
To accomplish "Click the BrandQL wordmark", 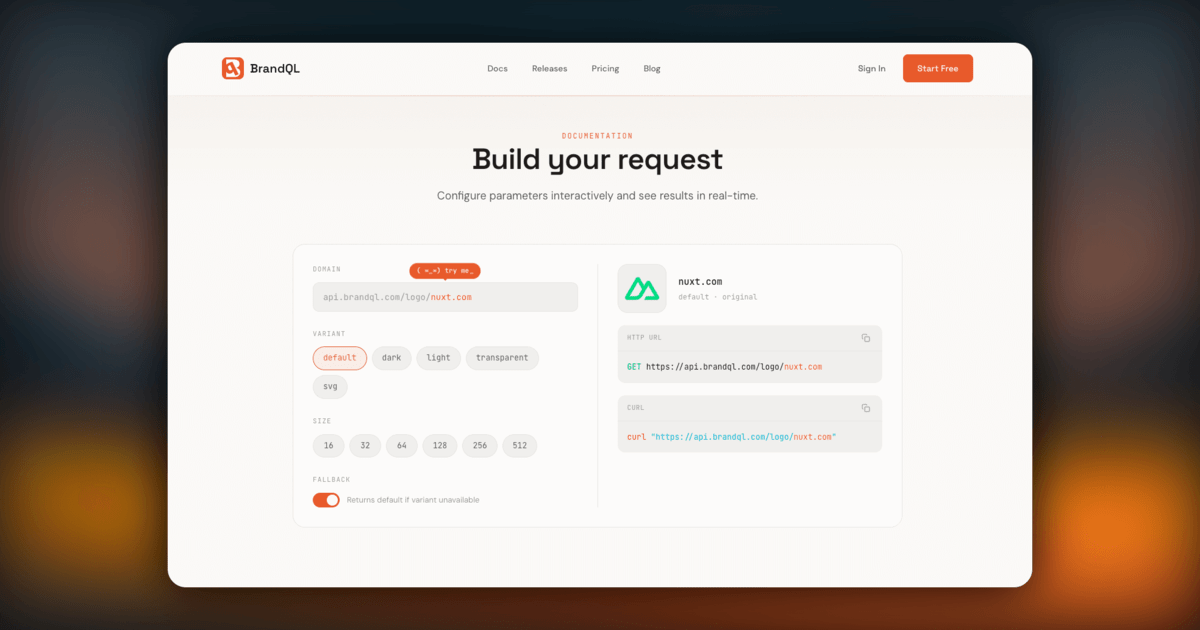I will tap(276, 69).
